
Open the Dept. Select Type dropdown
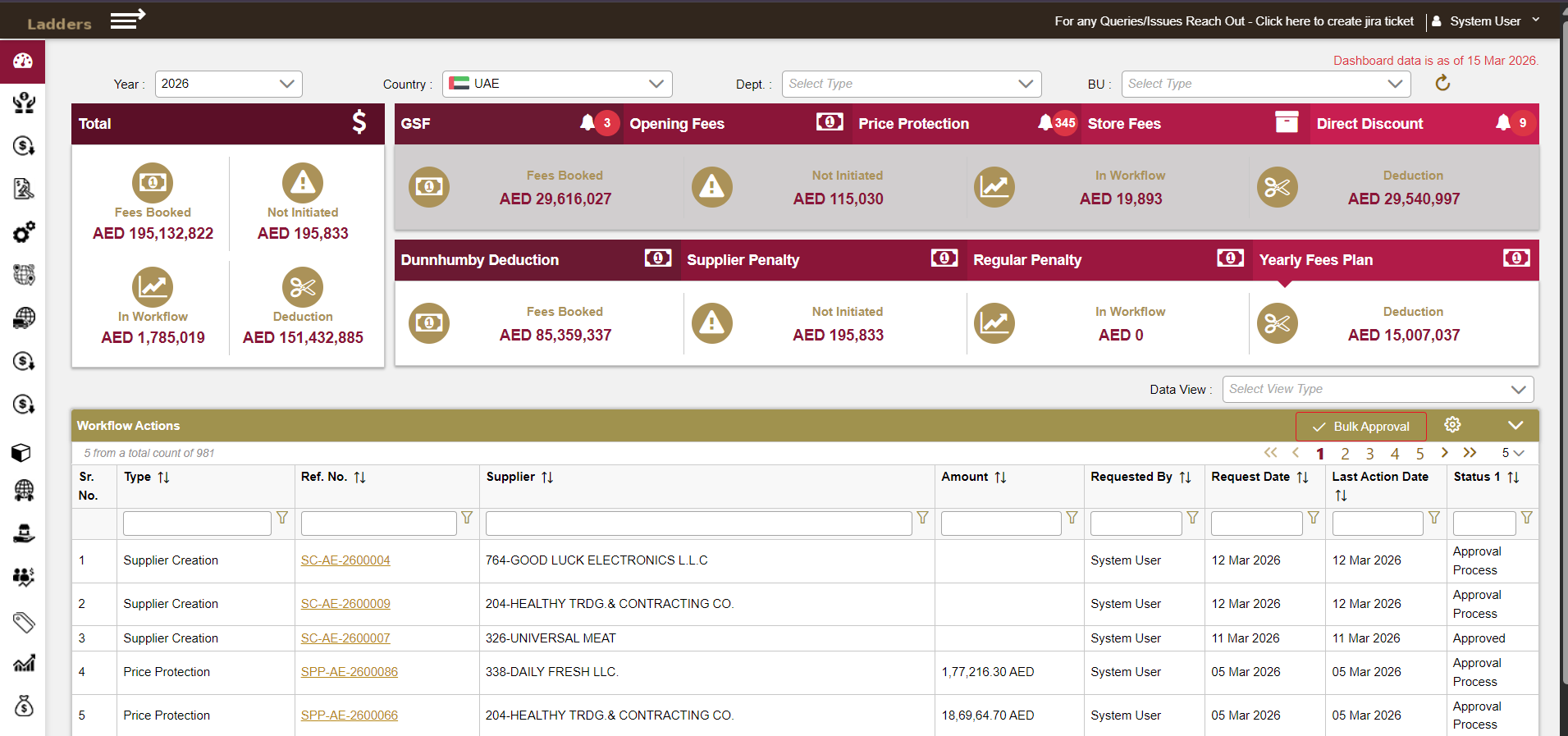pyautogui.click(x=911, y=84)
